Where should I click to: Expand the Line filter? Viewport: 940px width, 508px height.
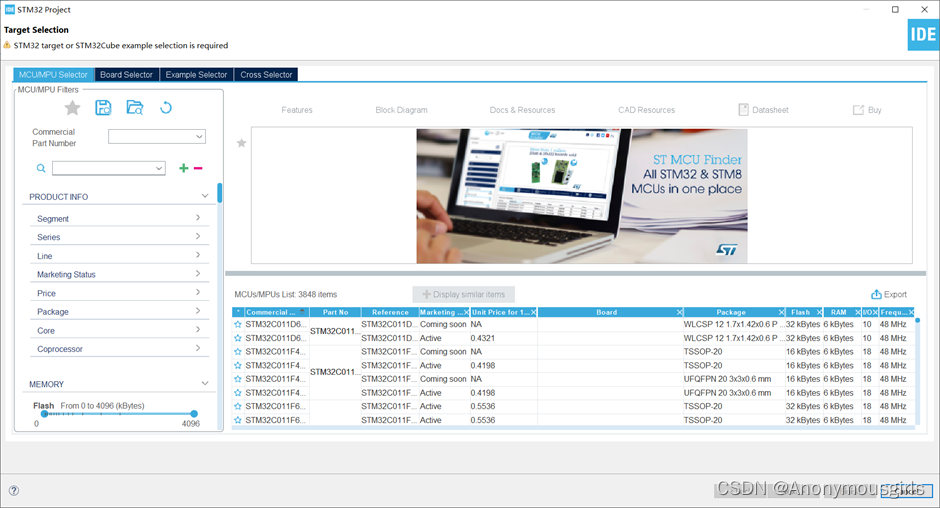(x=198, y=255)
